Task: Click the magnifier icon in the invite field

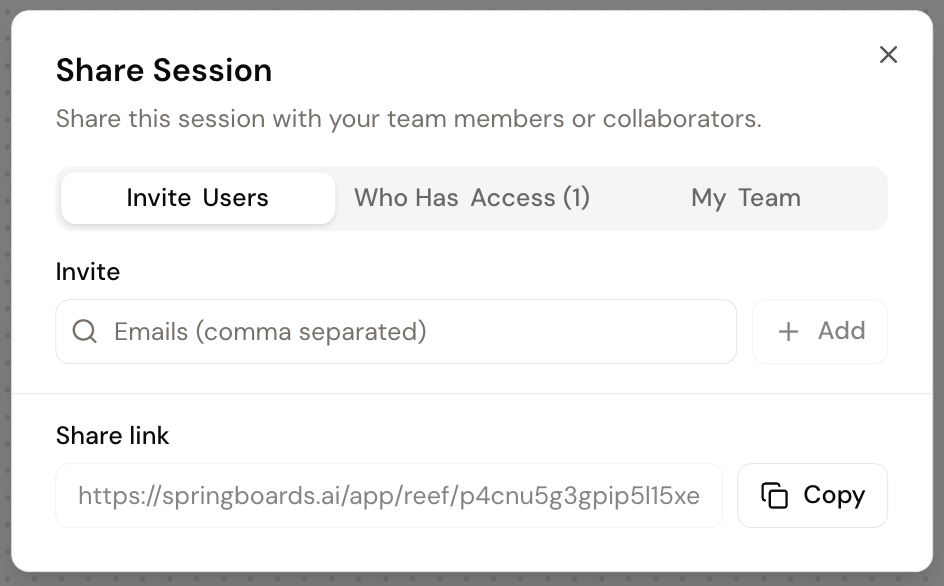Action: tap(85, 332)
